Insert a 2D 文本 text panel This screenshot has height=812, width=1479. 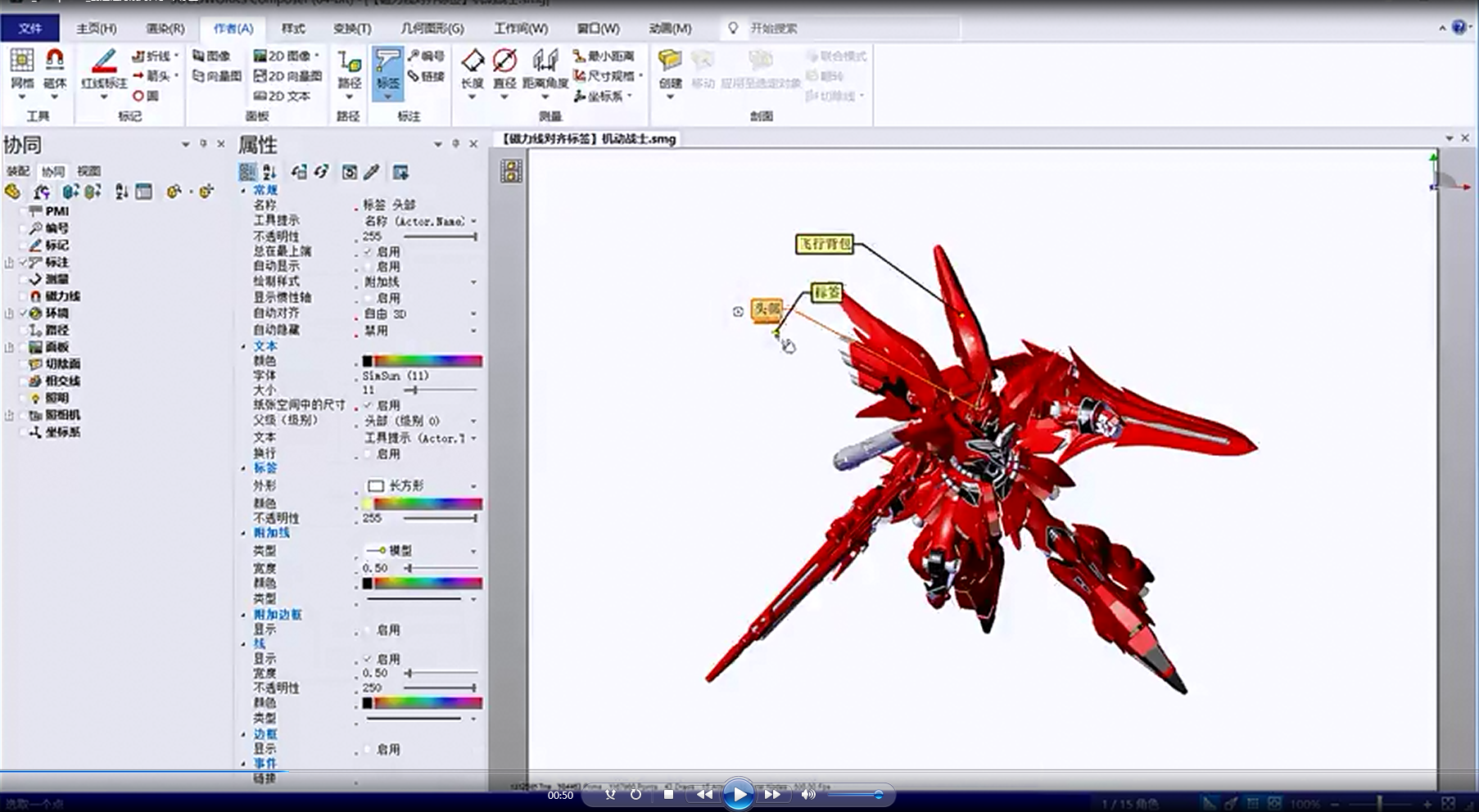pyautogui.click(x=282, y=96)
